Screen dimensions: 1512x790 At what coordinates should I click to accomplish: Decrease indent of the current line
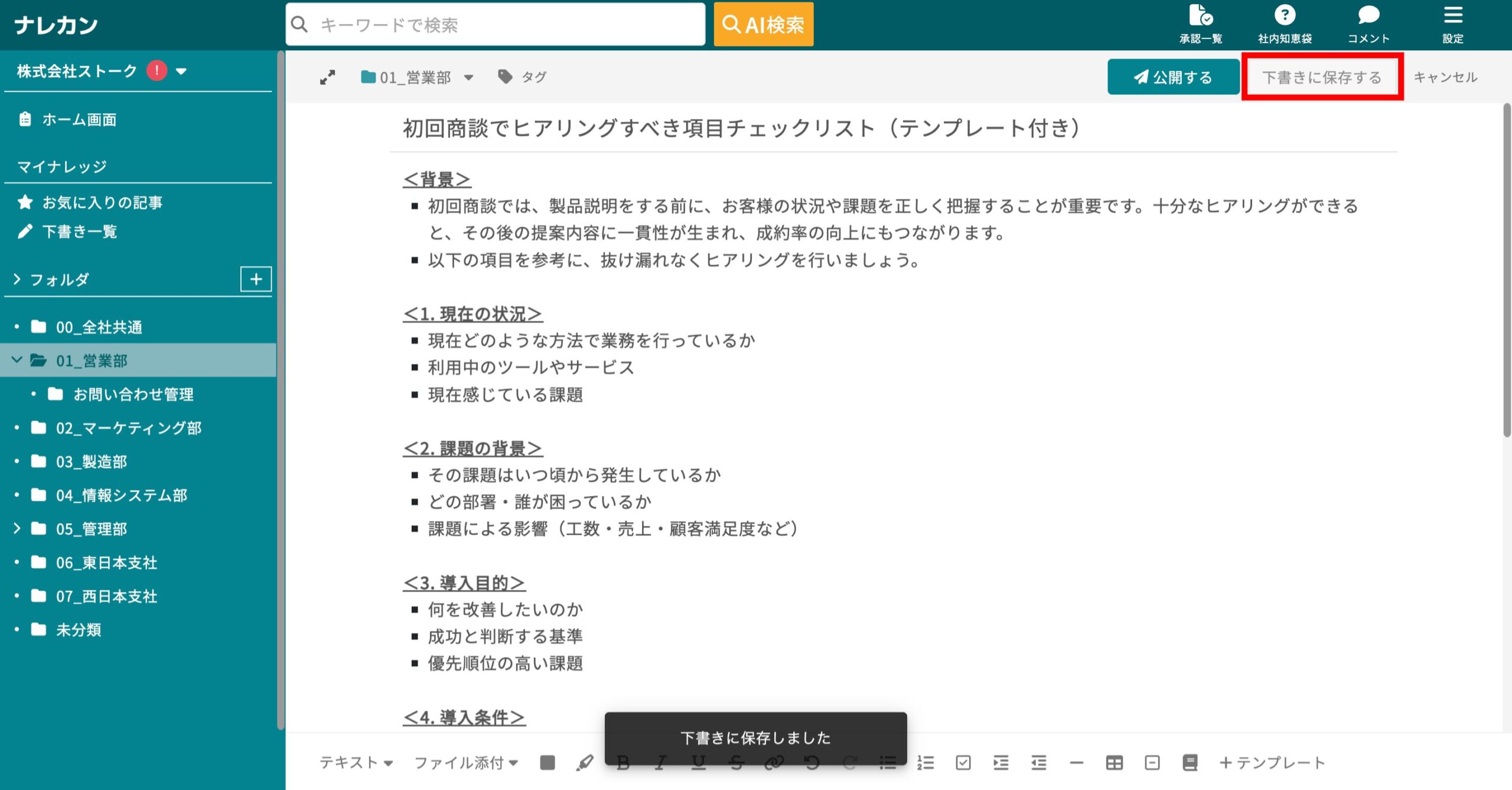[1039, 763]
